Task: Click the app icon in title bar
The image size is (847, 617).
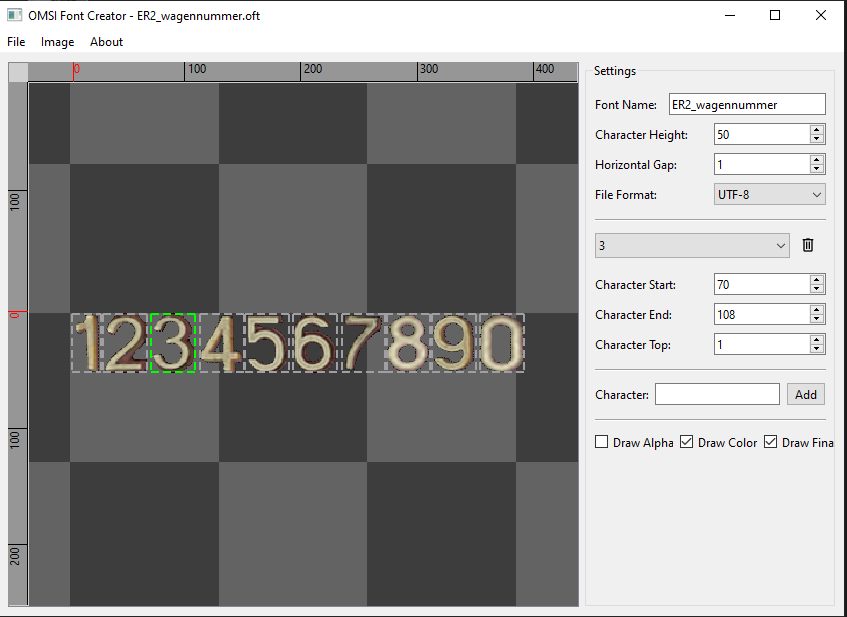Action: click(x=14, y=15)
